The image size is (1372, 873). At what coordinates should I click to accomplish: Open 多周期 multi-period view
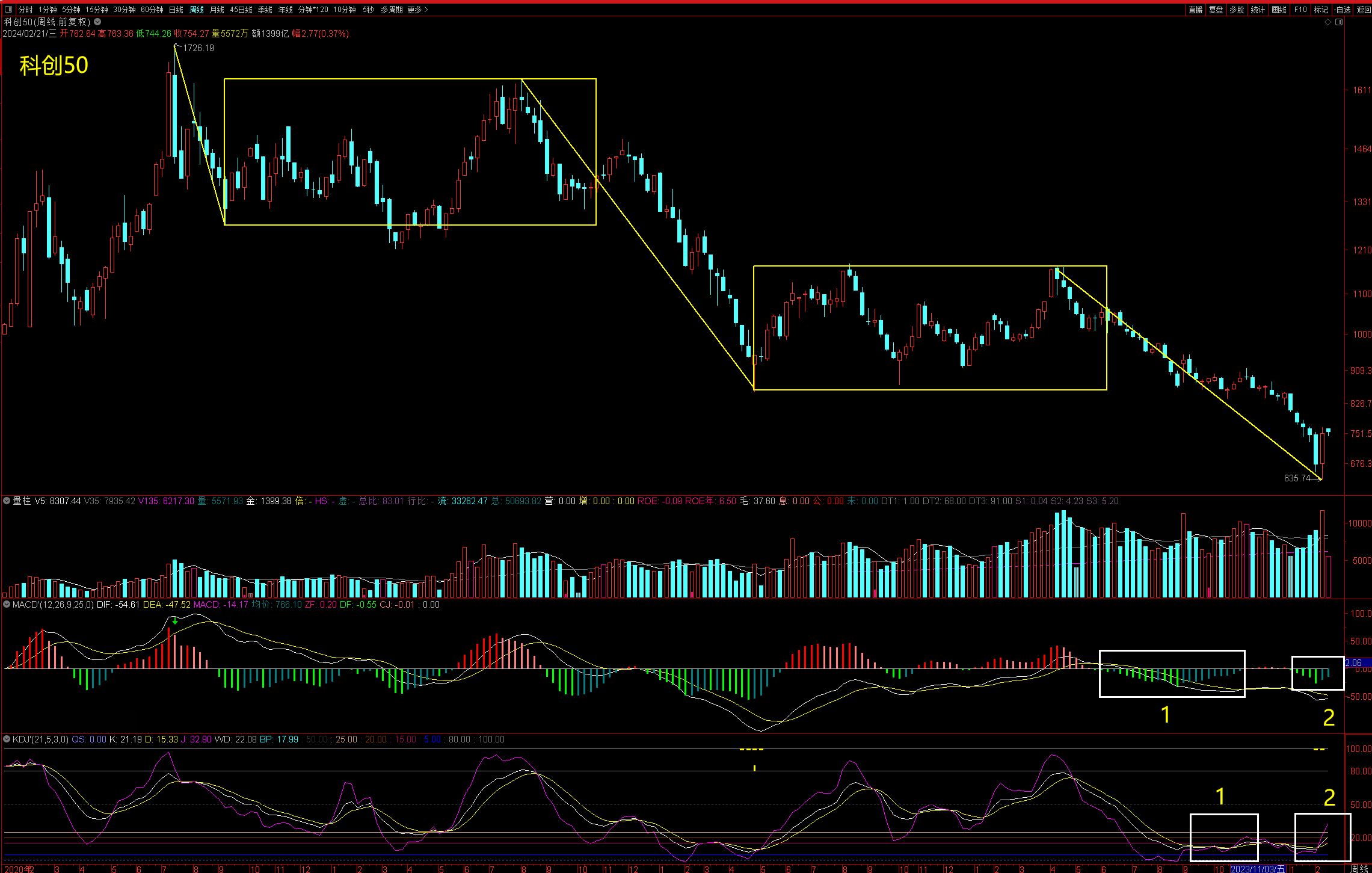pos(392,10)
